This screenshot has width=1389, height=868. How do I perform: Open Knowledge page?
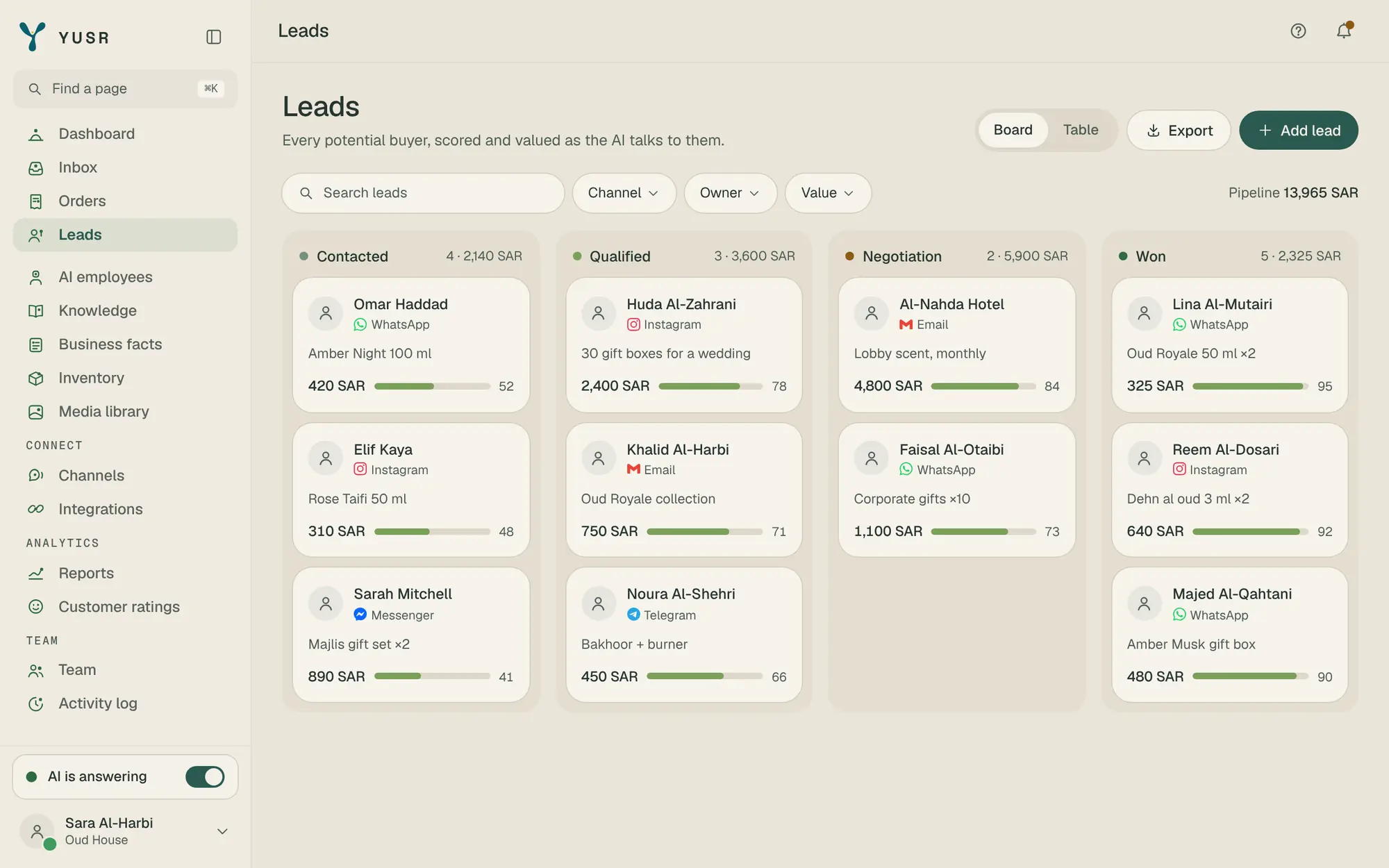[125, 311]
